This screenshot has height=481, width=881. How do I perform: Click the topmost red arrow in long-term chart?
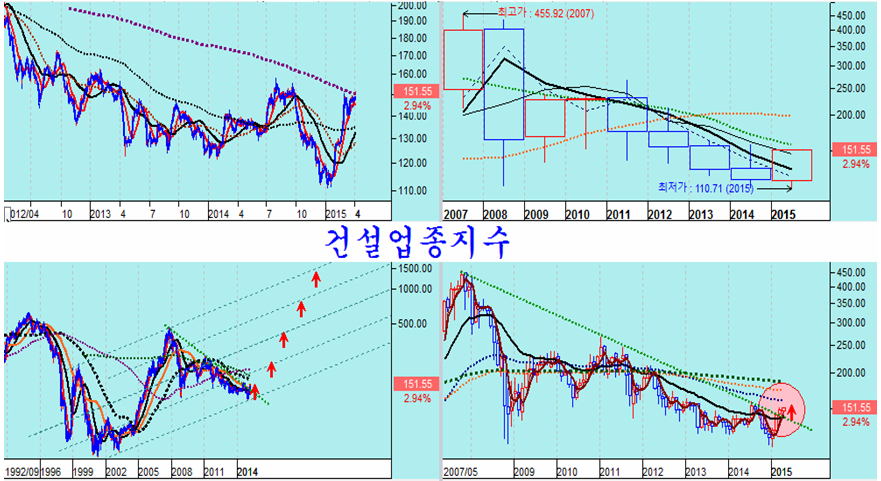pyautogui.click(x=316, y=278)
